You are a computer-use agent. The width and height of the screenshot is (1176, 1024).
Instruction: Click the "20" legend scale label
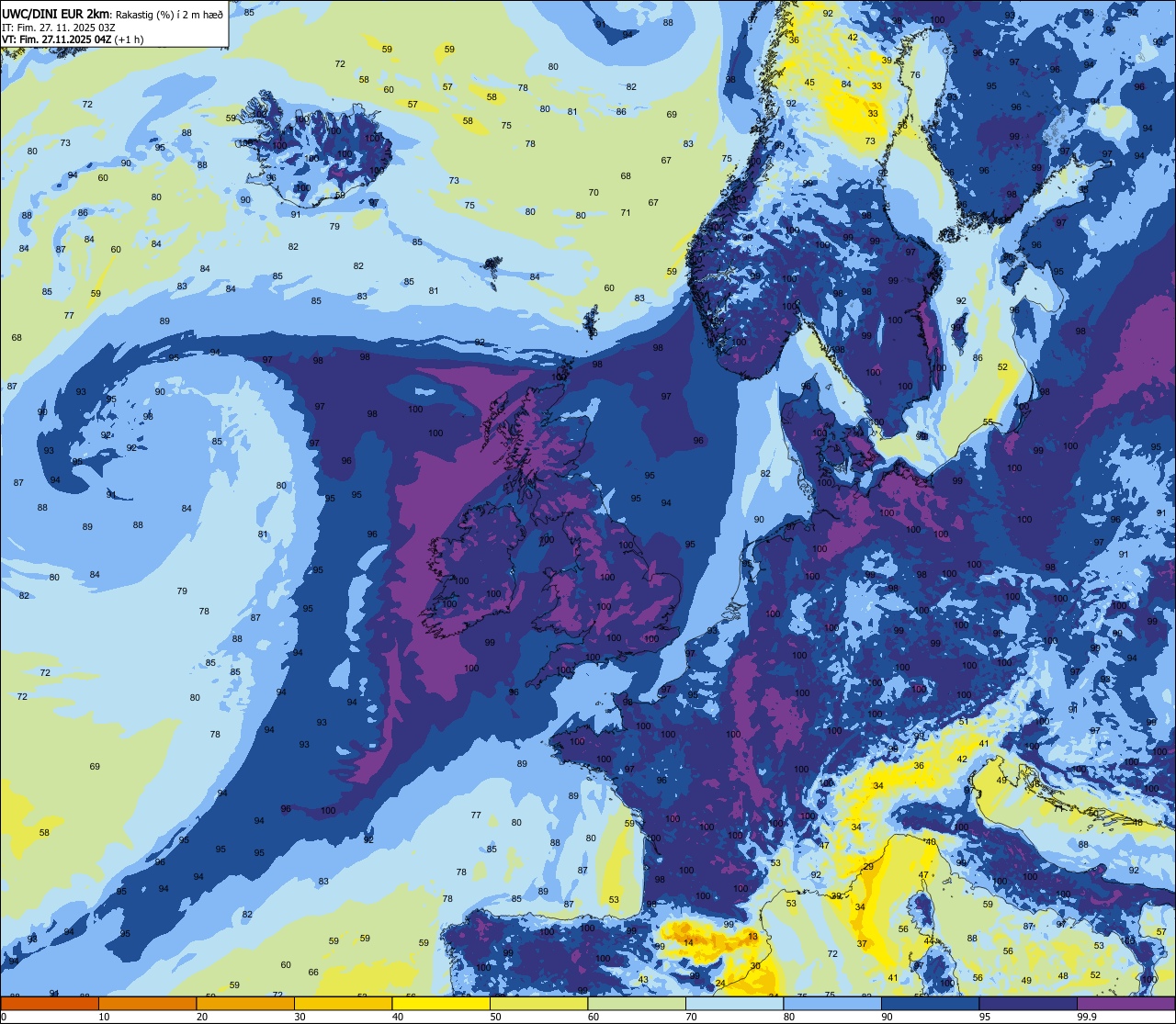[202, 1017]
